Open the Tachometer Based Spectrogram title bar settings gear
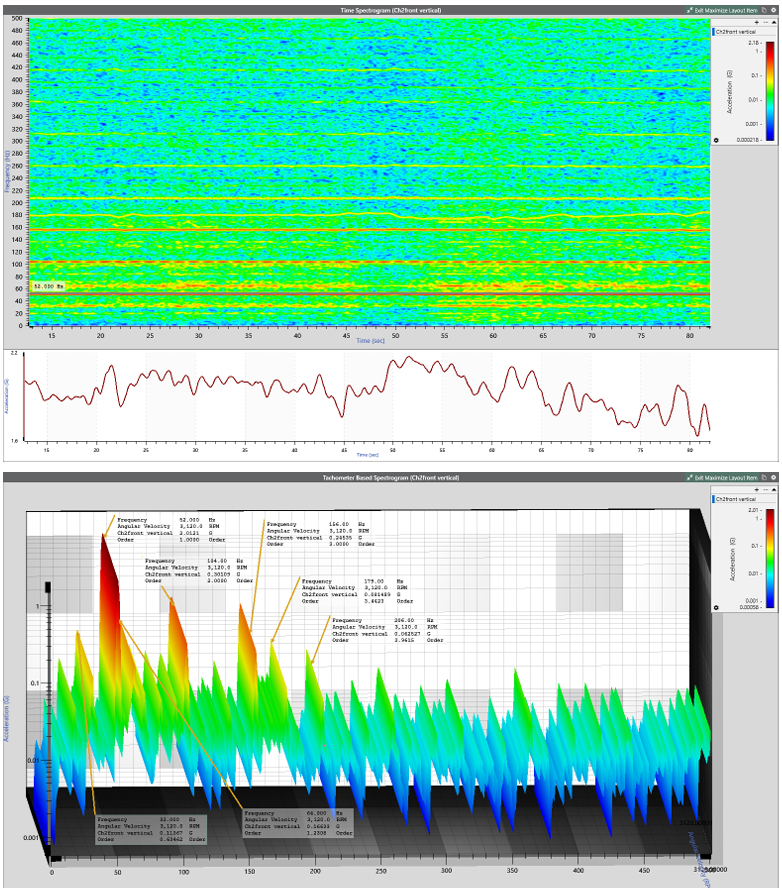 pos(773,478)
